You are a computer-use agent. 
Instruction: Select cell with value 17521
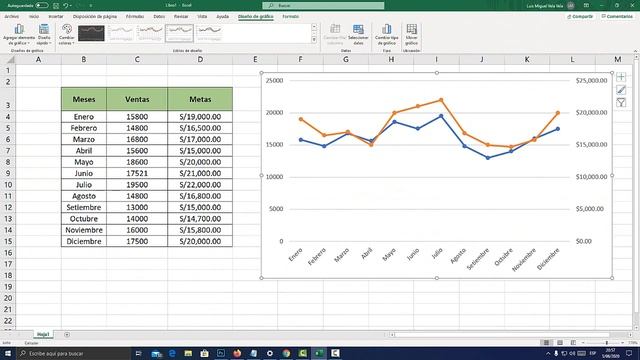click(x=137, y=173)
